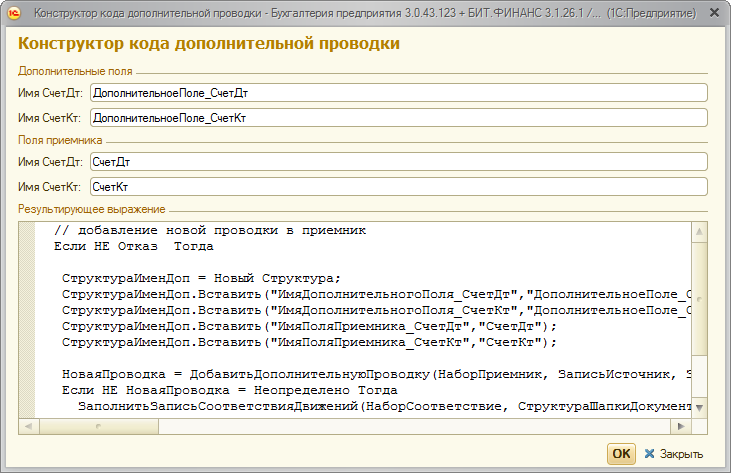Focus Имя СчетКт field under Дополнительные поля

tap(398, 118)
